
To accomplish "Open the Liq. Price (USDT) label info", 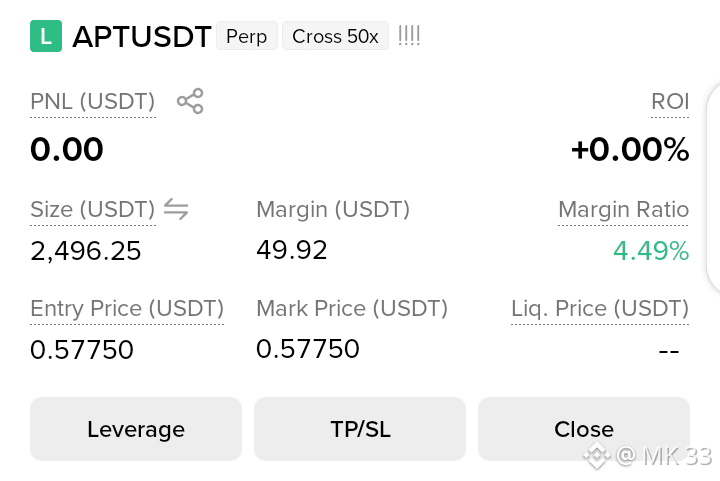I will [600, 308].
